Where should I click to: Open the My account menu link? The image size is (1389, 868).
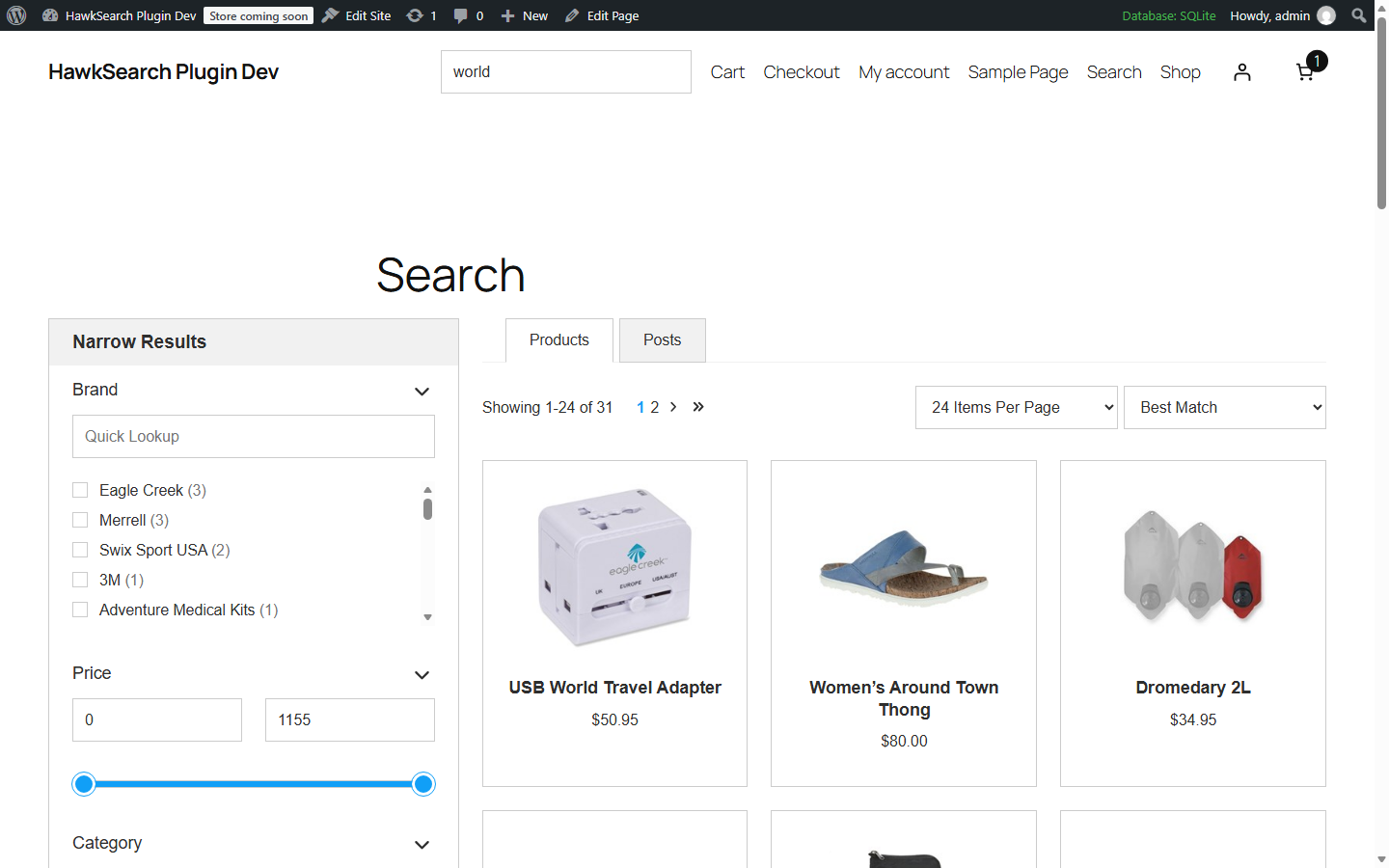[x=904, y=72]
